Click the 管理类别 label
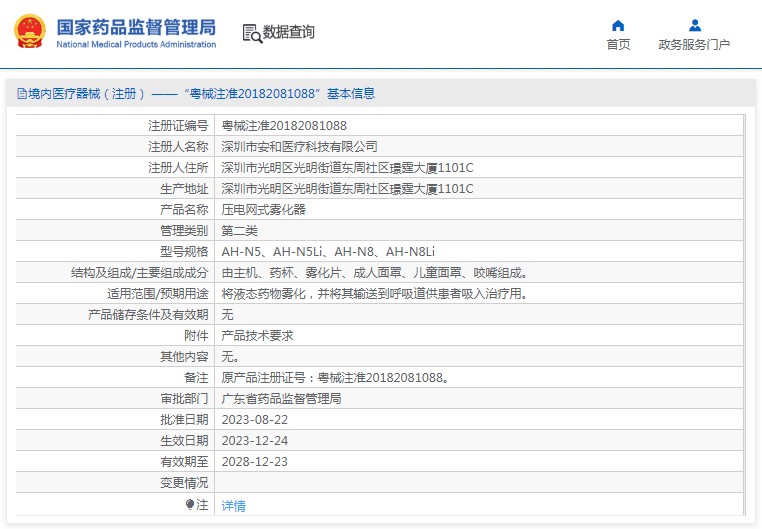The height and width of the screenshot is (529, 762). coord(184,230)
